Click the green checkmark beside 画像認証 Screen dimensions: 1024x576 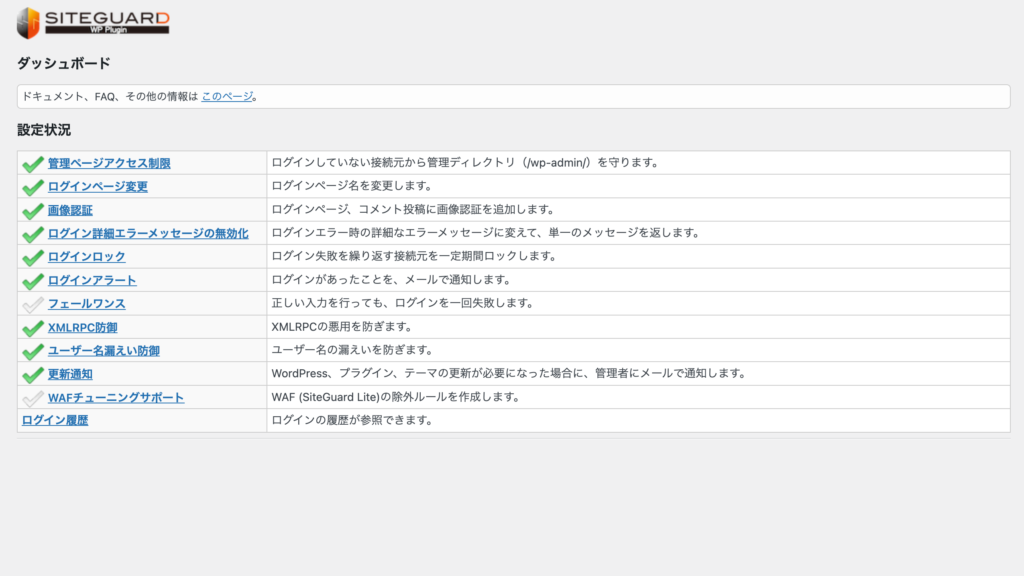pyautogui.click(x=32, y=211)
